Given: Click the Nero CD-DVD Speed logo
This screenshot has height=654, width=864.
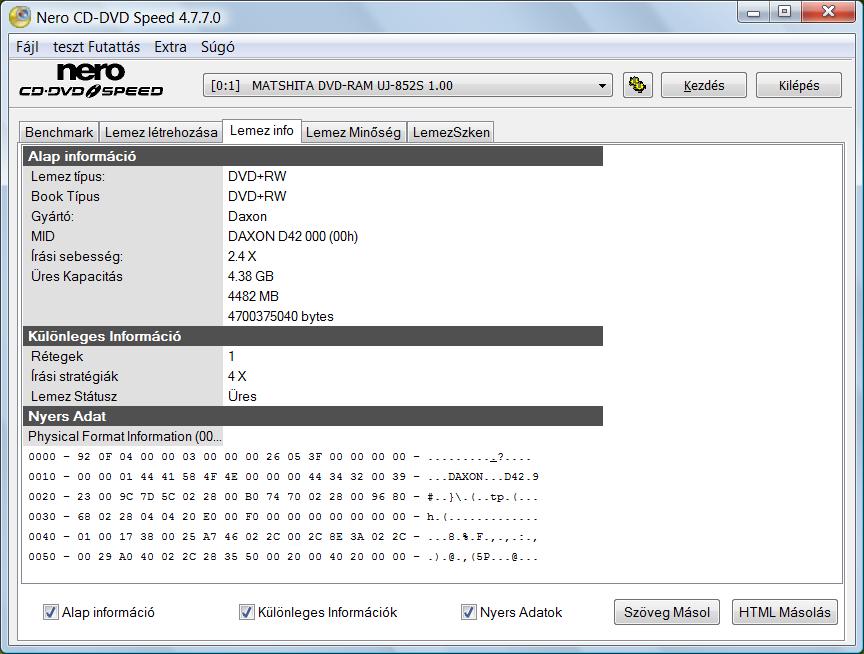Looking at the screenshot, I should pos(91,80).
